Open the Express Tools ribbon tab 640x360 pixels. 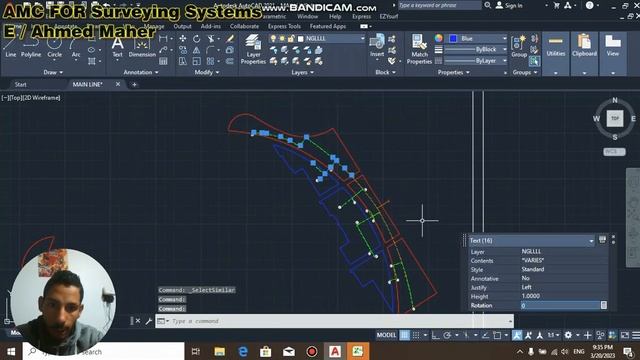coord(284,26)
